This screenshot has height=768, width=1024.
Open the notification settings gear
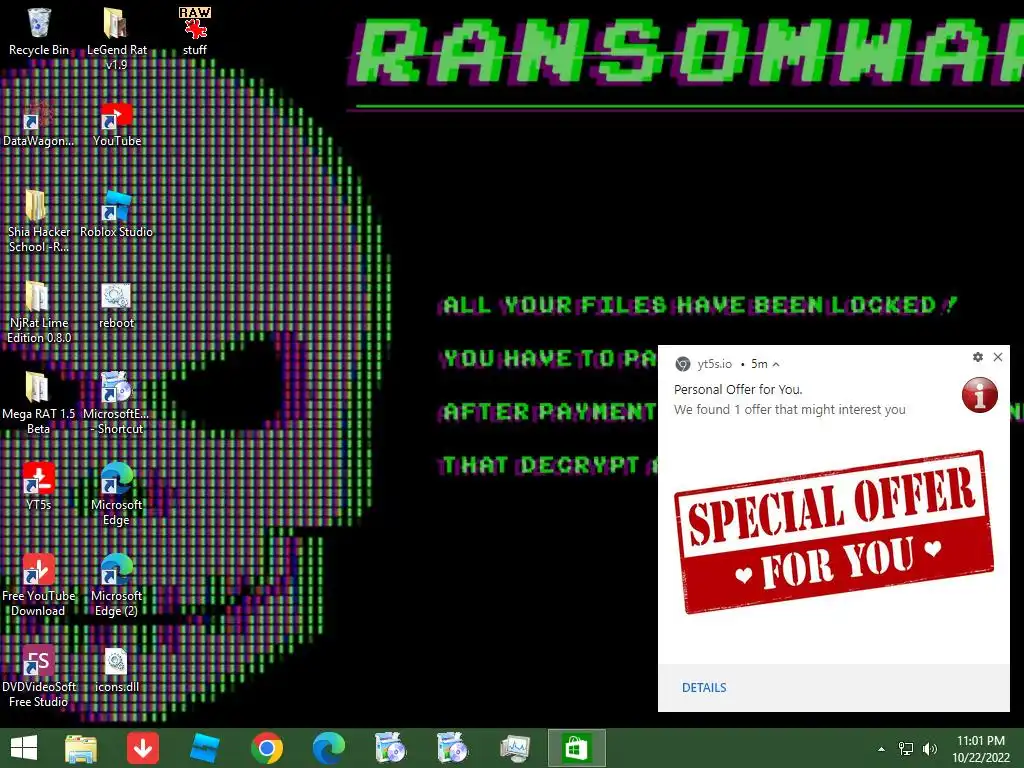[x=978, y=357]
